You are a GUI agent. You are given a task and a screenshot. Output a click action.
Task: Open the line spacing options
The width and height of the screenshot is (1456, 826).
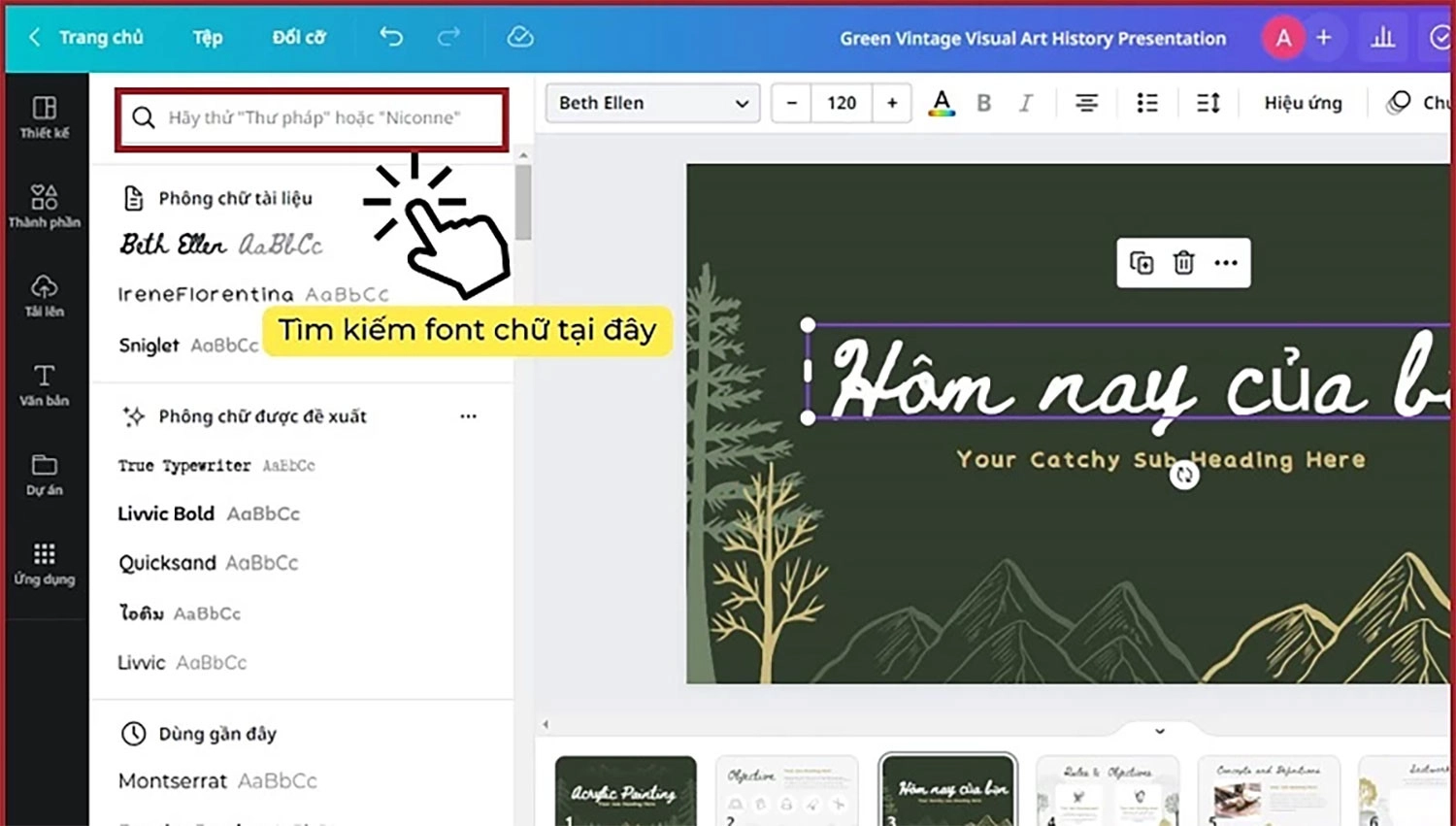click(x=1208, y=103)
